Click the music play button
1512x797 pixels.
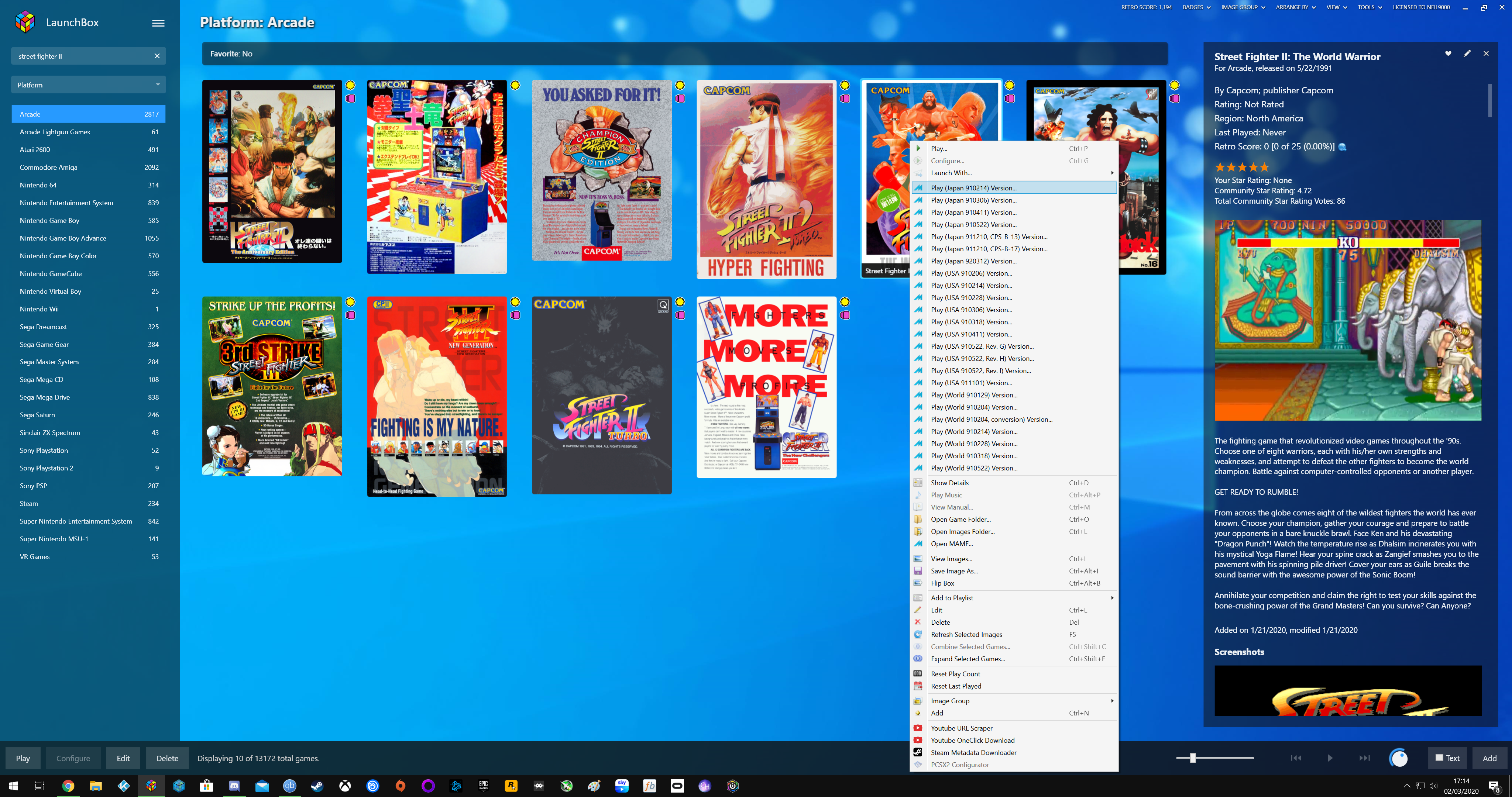tap(1330, 758)
